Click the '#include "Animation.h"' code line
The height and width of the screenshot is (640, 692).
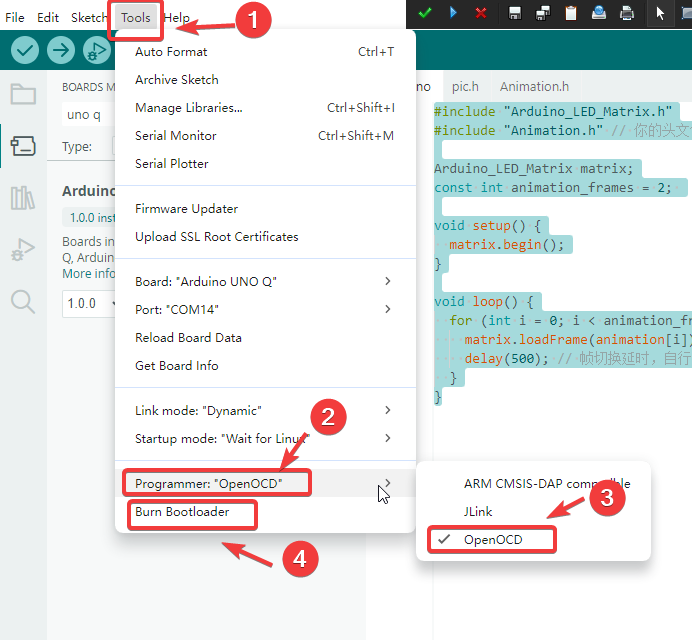(x=562, y=130)
